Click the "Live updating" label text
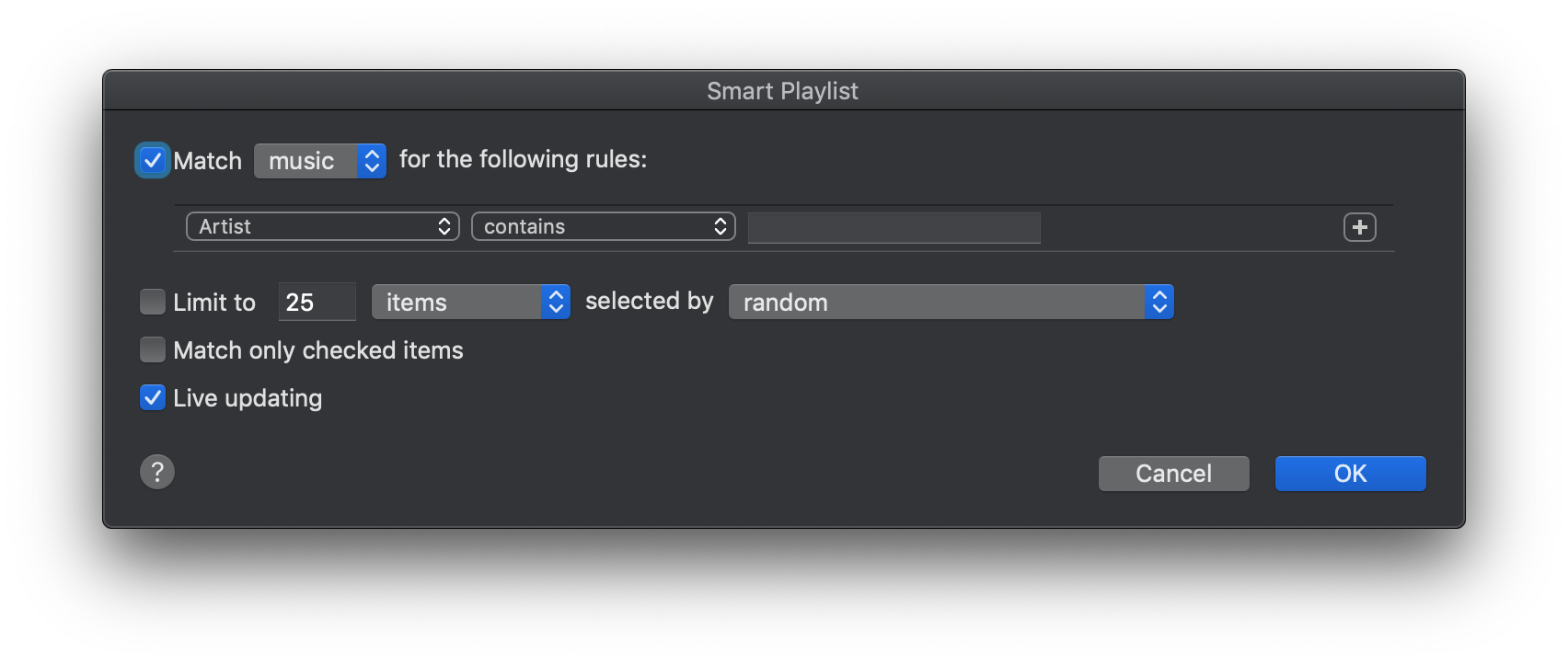 click(248, 398)
